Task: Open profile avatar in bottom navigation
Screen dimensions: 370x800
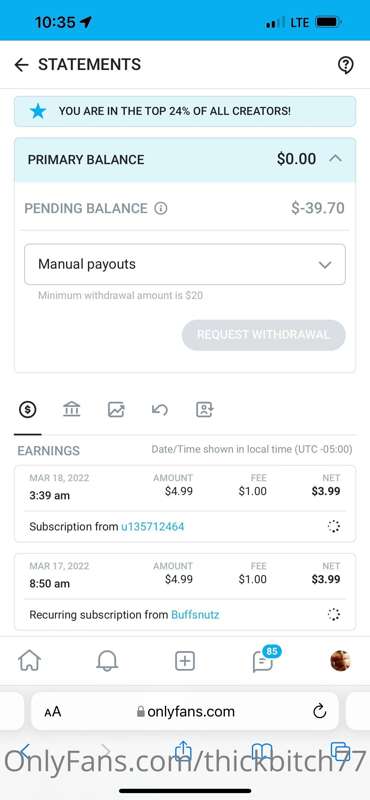Action: pyautogui.click(x=340, y=661)
